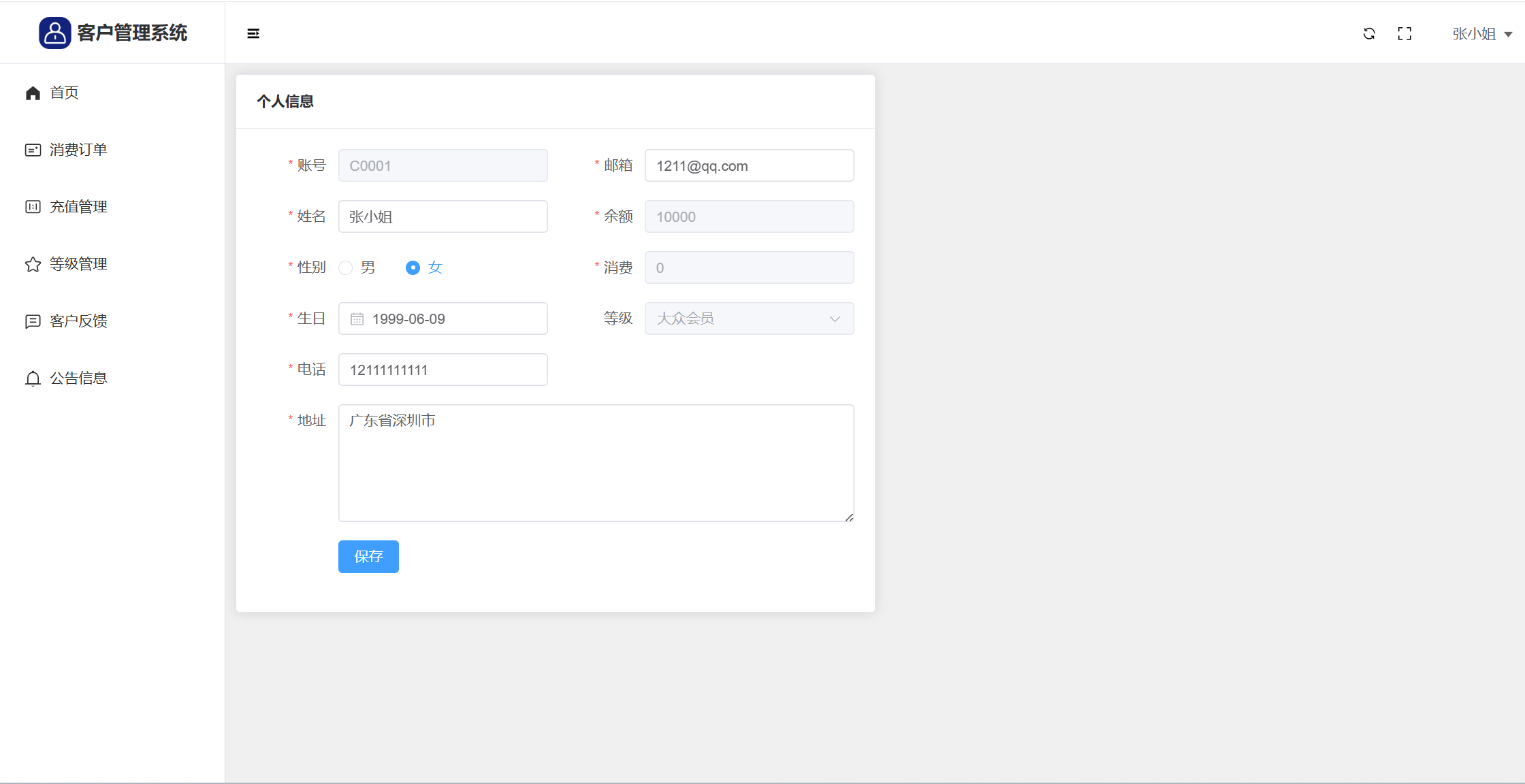Image resolution: width=1525 pixels, height=784 pixels.
Task: Click the 邮箱 email input field
Action: pyautogui.click(x=749, y=165)
